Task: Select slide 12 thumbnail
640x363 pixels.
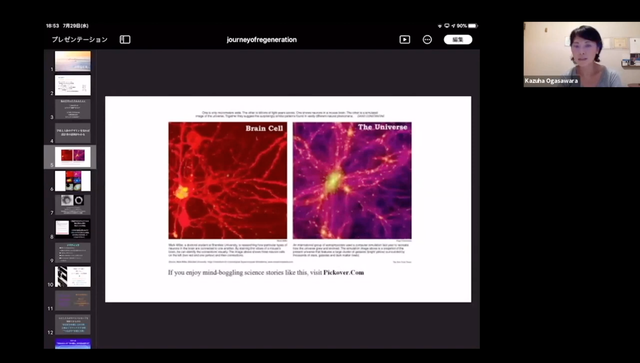Action: pos(73,324)
